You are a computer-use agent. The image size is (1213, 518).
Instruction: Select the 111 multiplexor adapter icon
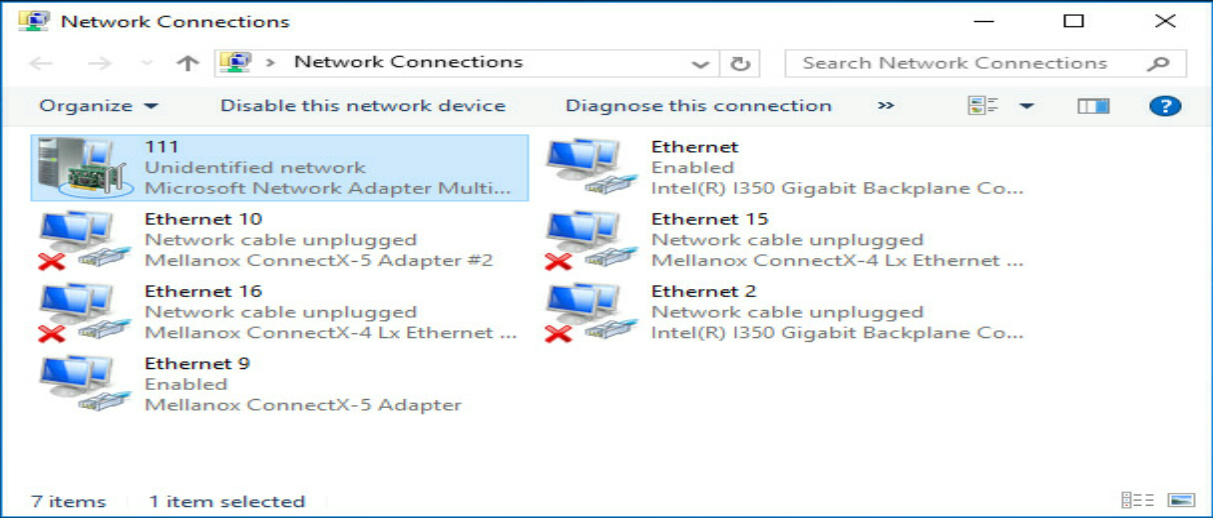84,167
